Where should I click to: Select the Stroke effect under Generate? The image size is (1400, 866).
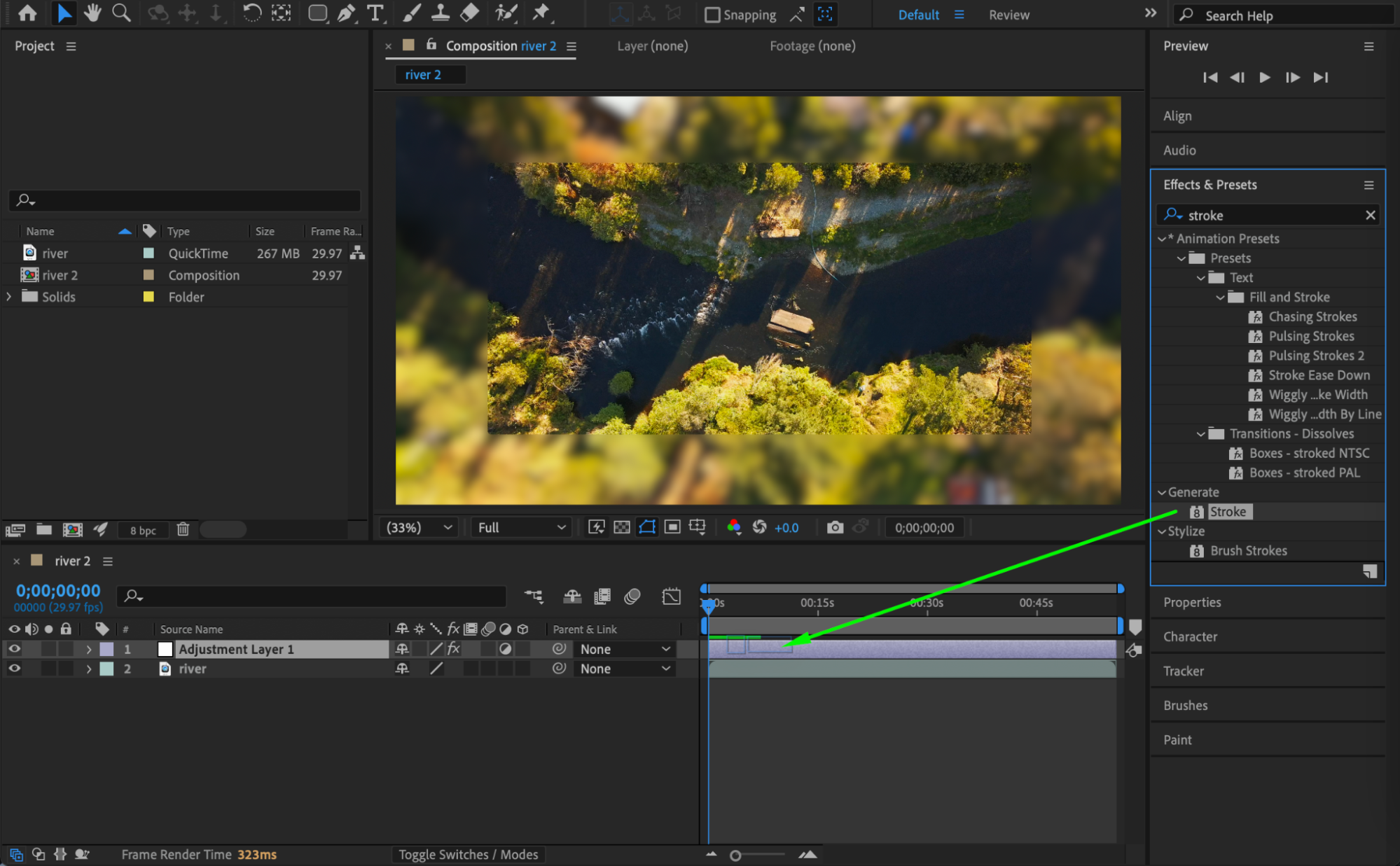(1228, 512)
